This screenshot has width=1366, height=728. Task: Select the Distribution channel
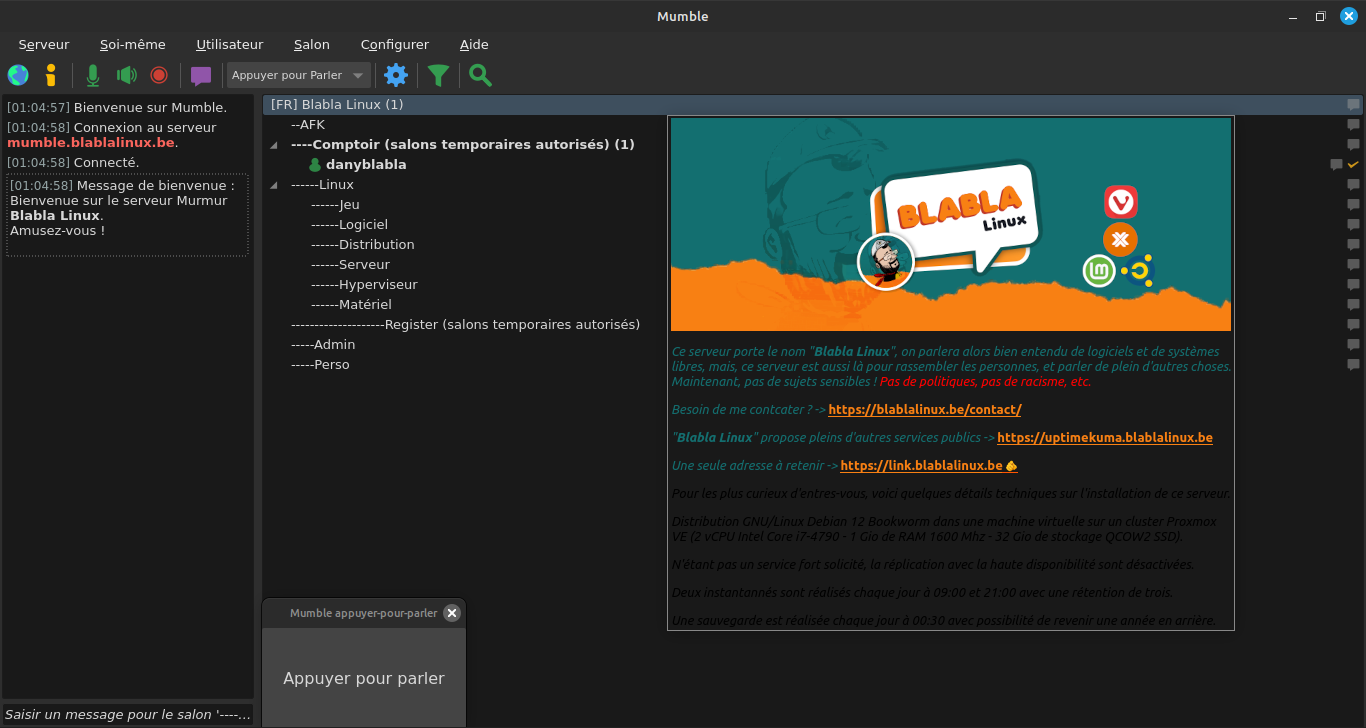pyautogui.click(x=362, y=244)
